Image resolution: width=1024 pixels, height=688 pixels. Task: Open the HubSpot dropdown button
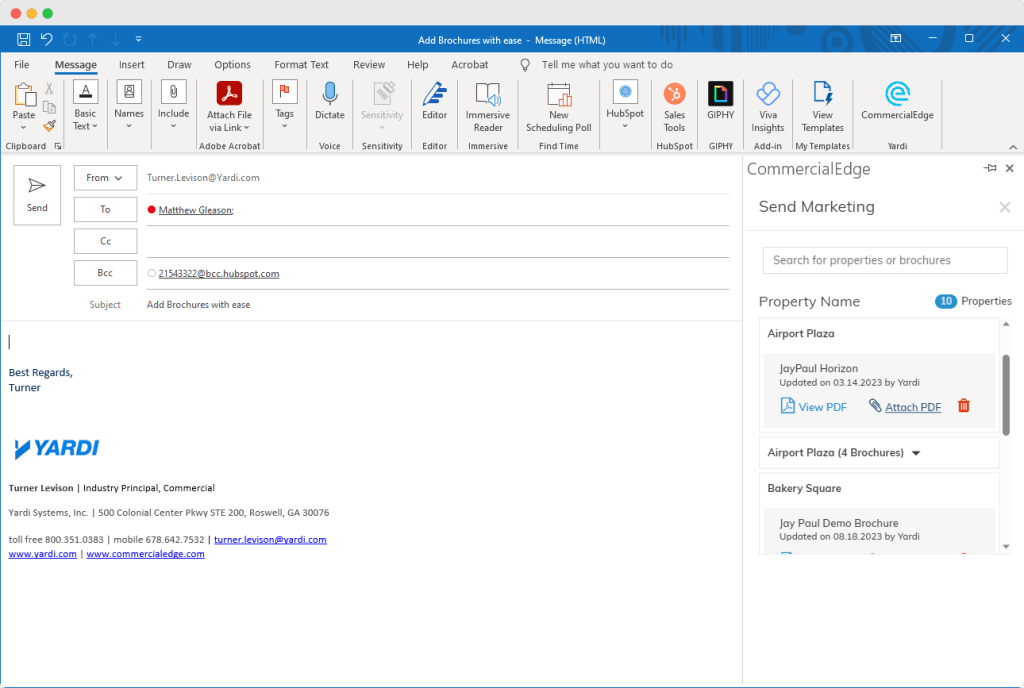625,104
